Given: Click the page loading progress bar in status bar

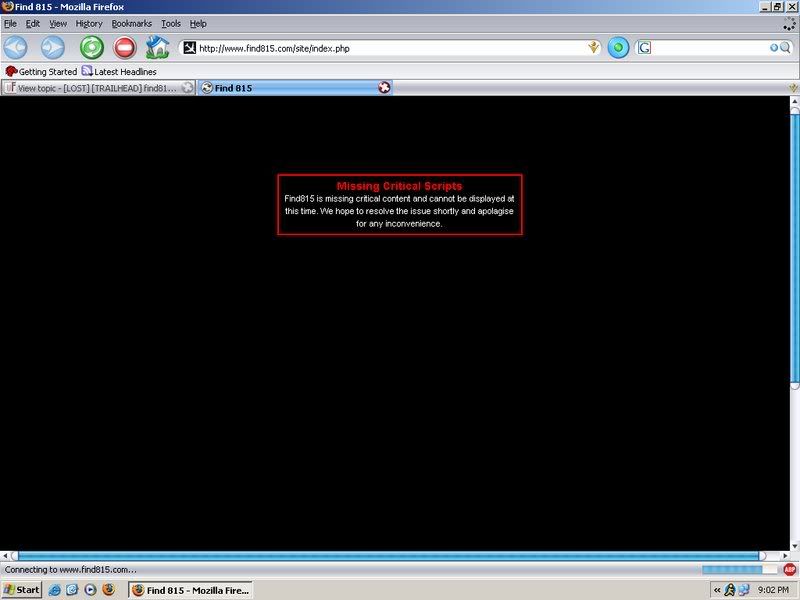Looking at the screenshot, I should tap(739, 570).
